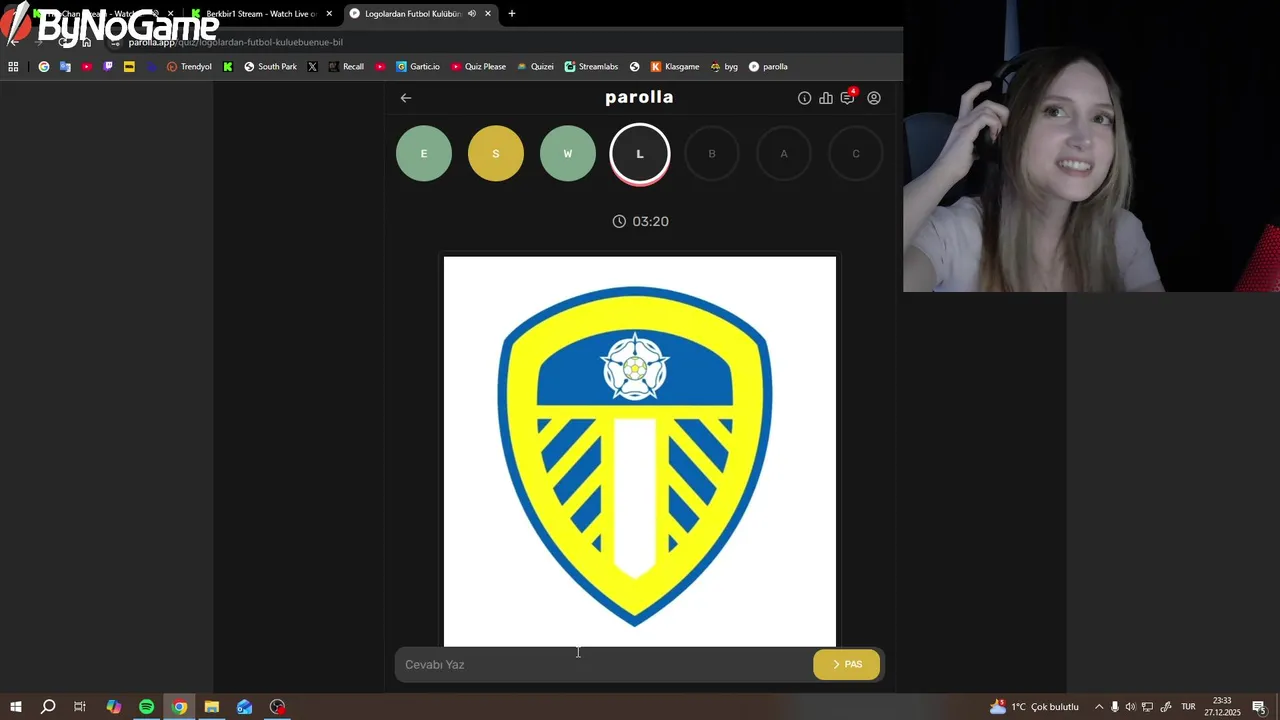The height and width of the screenshot is (720, 1280).
Task: Open the Streamlabs bookmark
Action: [591, 67]
